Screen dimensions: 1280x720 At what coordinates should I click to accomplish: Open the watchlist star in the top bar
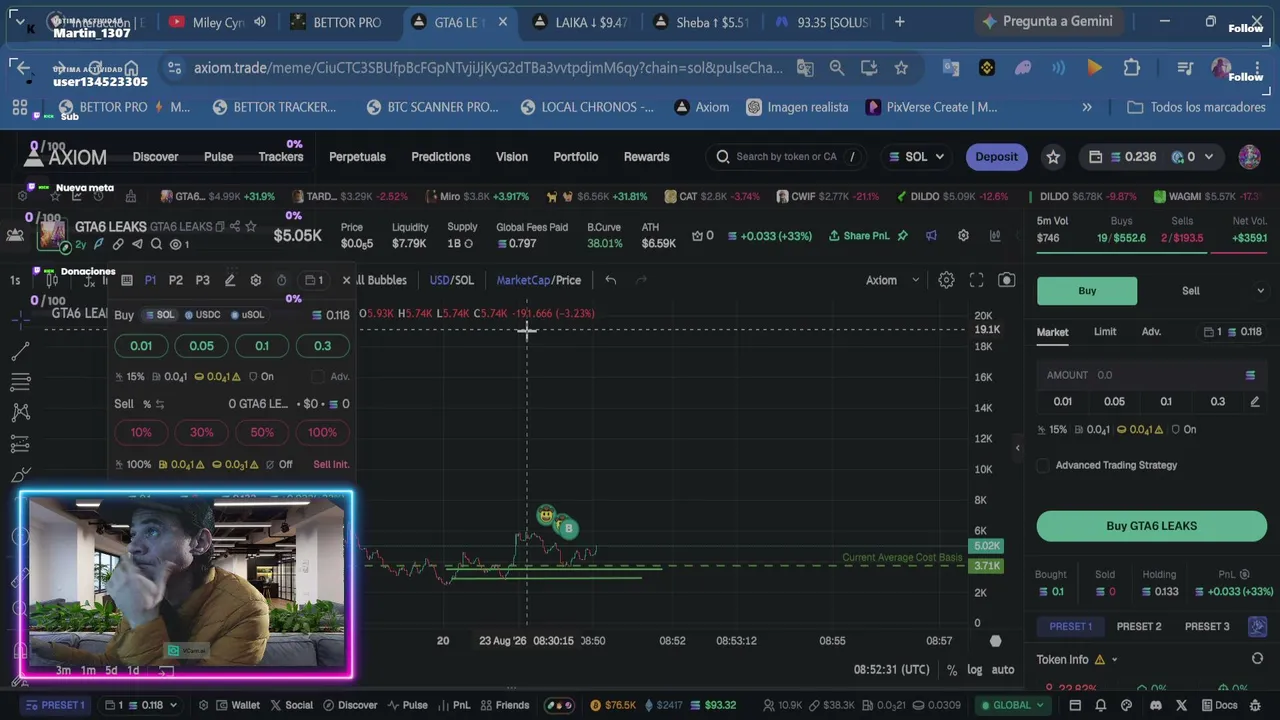(x=1053, y=157)
